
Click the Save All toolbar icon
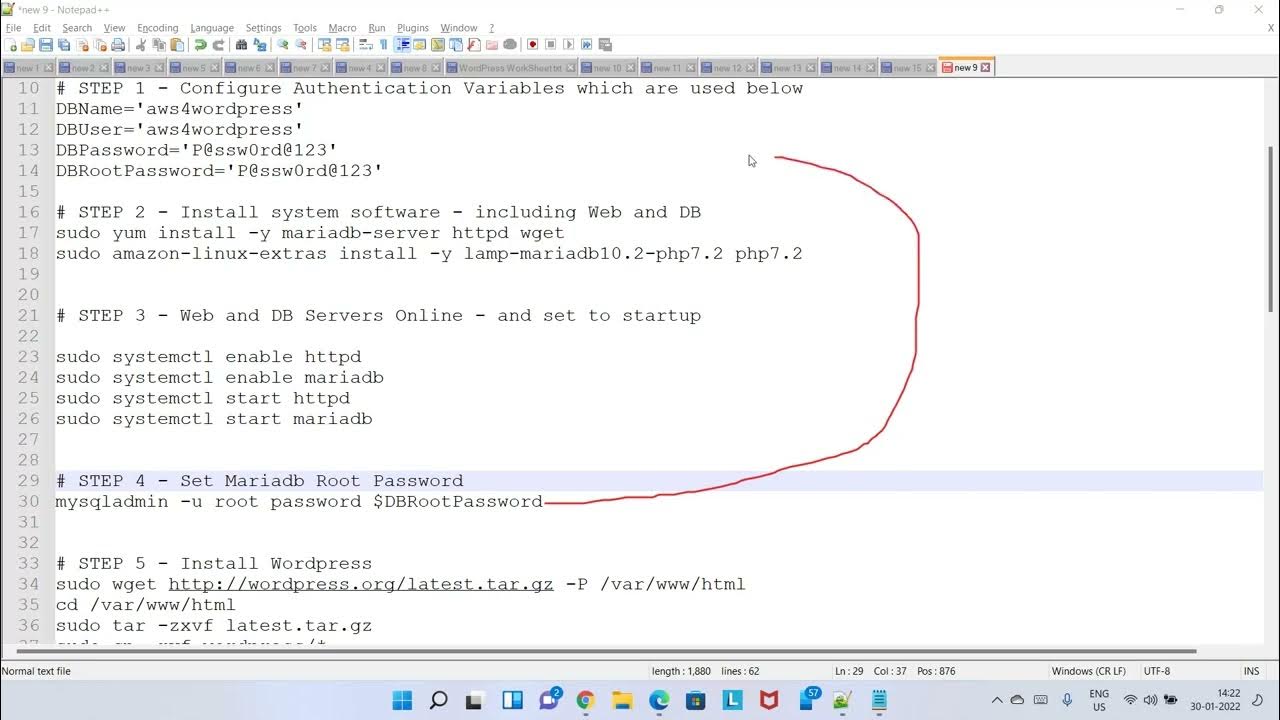pyautogui.click(x=64, y=45)
